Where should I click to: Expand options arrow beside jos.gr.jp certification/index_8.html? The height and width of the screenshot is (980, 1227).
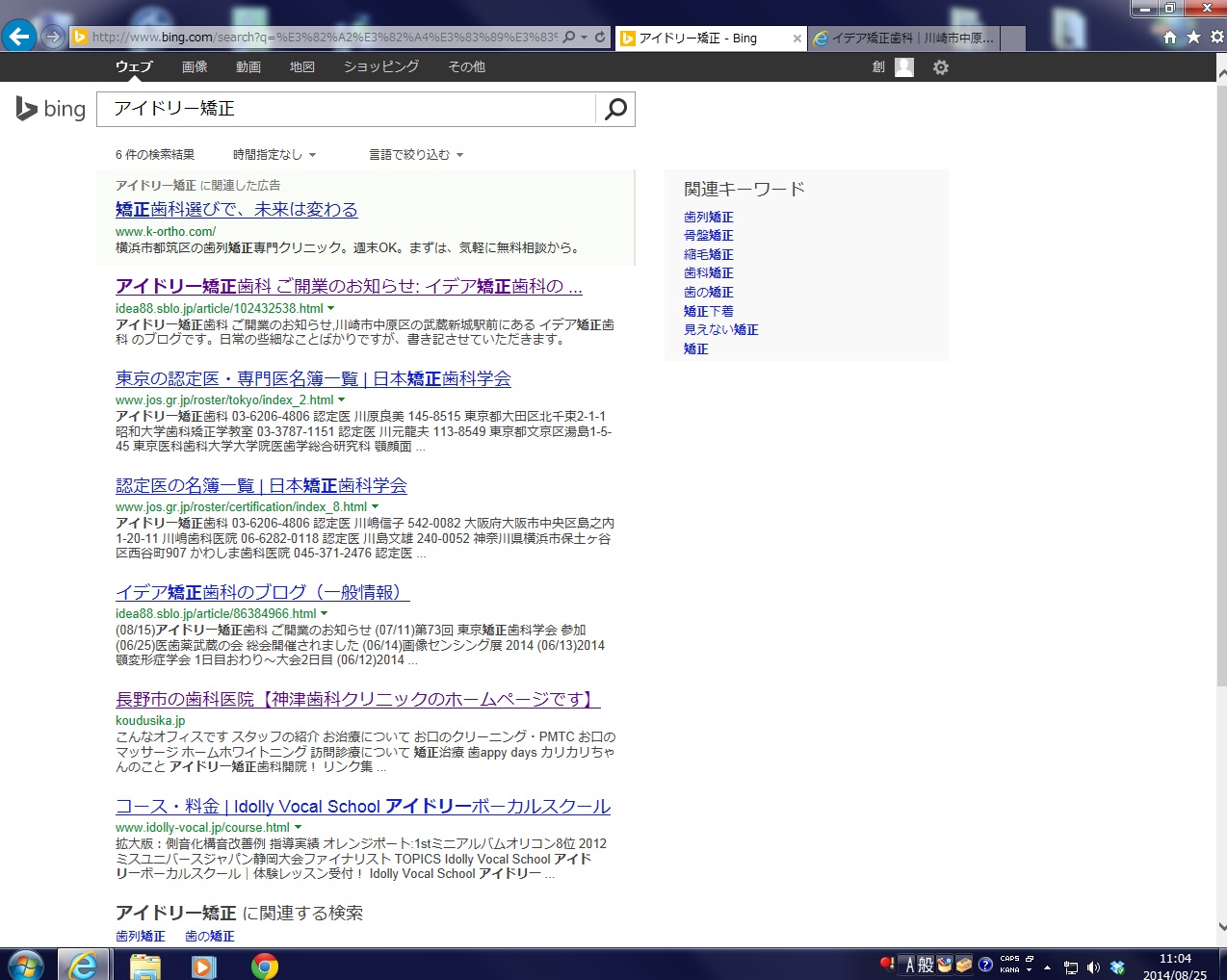375,506
